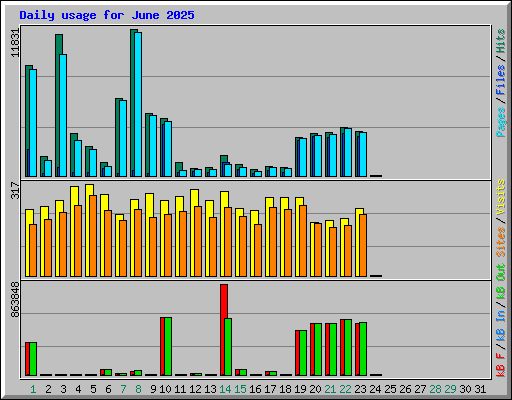Click the 'kB Out' legend label
Viewport: 512px width, 400px height.
(x=501, y=282)
